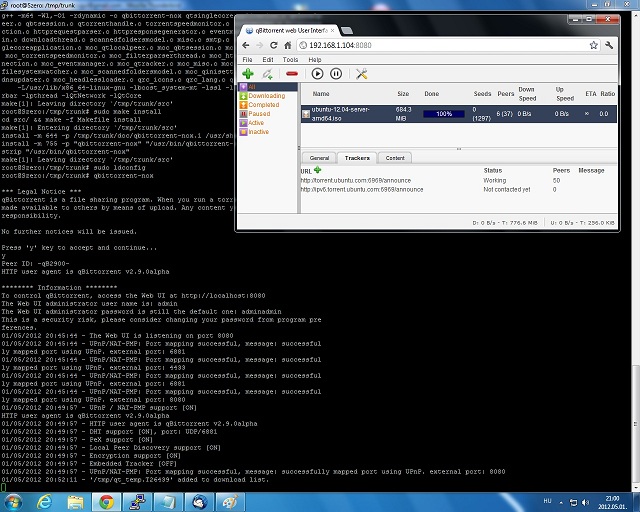Sort torrents by Done column
This screenshot has height=512, width=640.
431,93
